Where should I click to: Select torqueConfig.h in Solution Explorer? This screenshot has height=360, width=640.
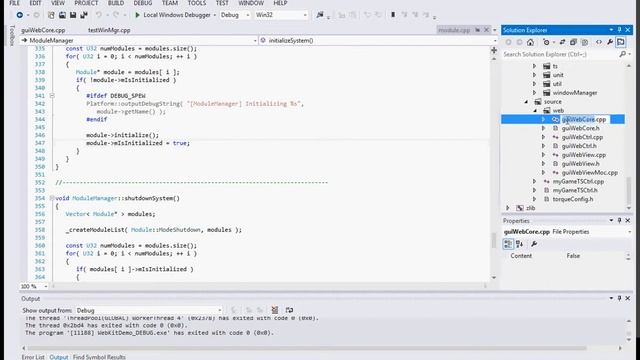573,199
